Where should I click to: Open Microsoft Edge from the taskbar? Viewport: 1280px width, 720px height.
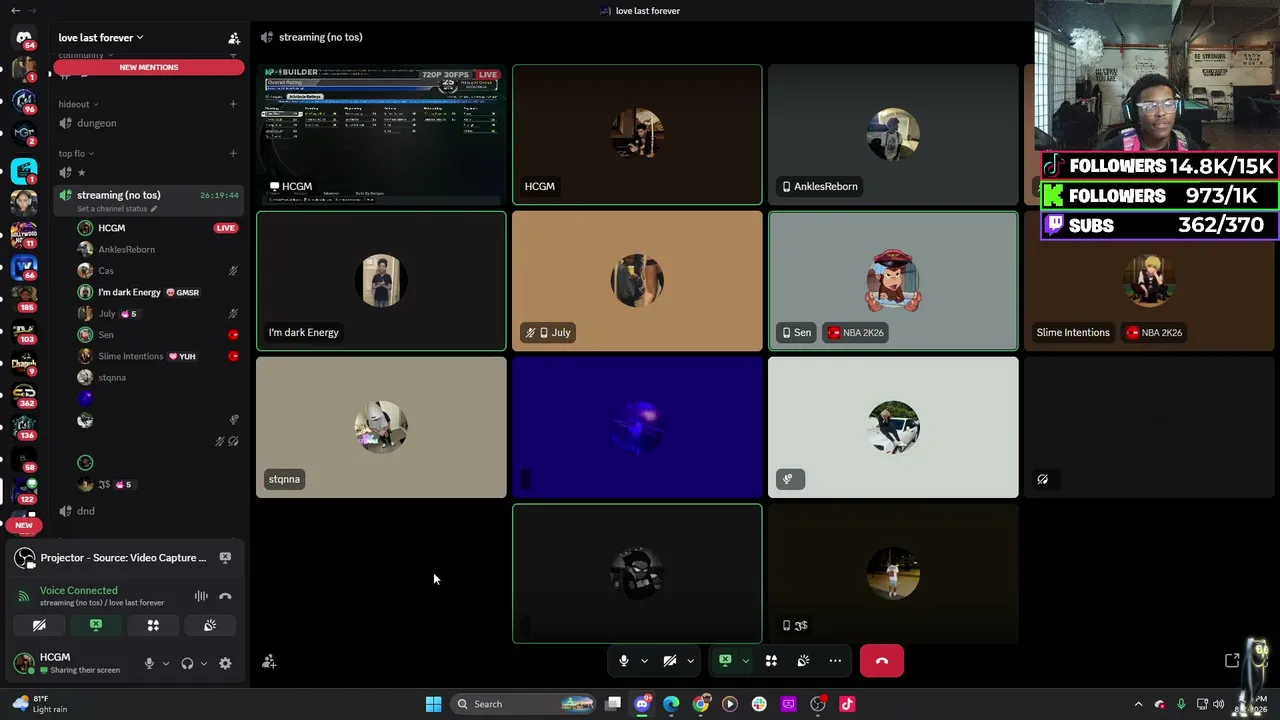pyautogui.click(x=671, y=704)
